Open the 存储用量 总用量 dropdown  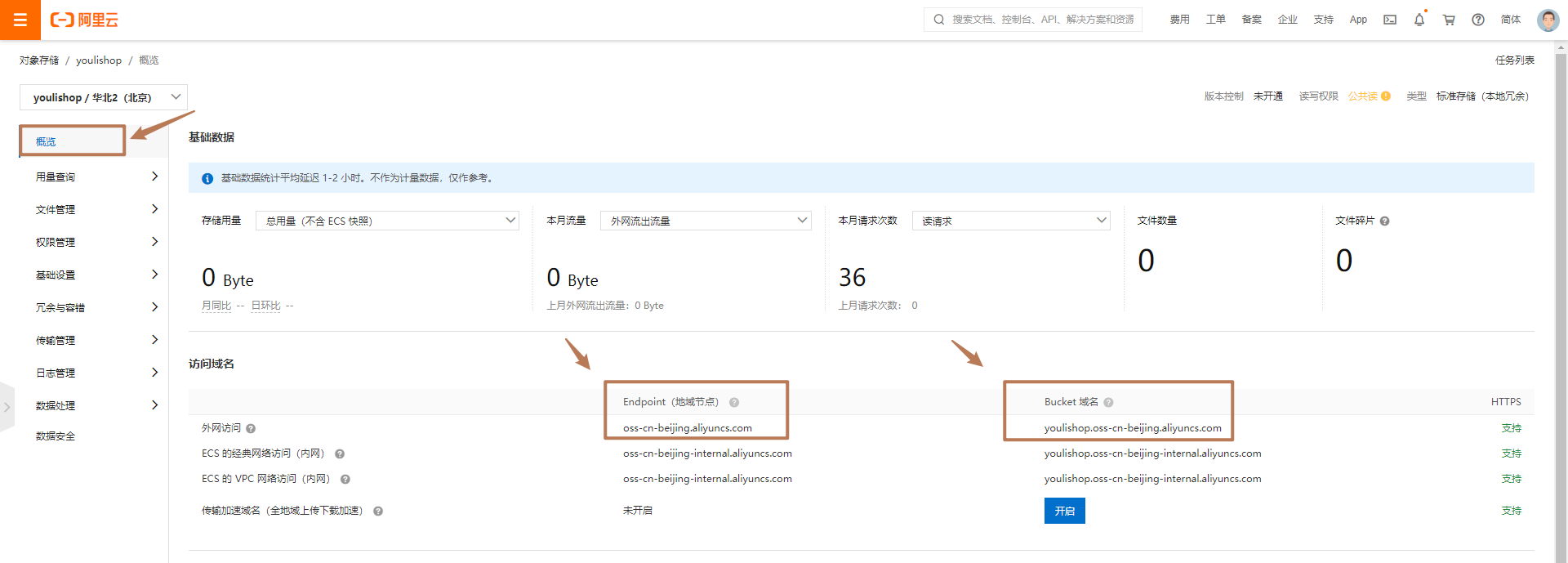[x=388, y=221]
